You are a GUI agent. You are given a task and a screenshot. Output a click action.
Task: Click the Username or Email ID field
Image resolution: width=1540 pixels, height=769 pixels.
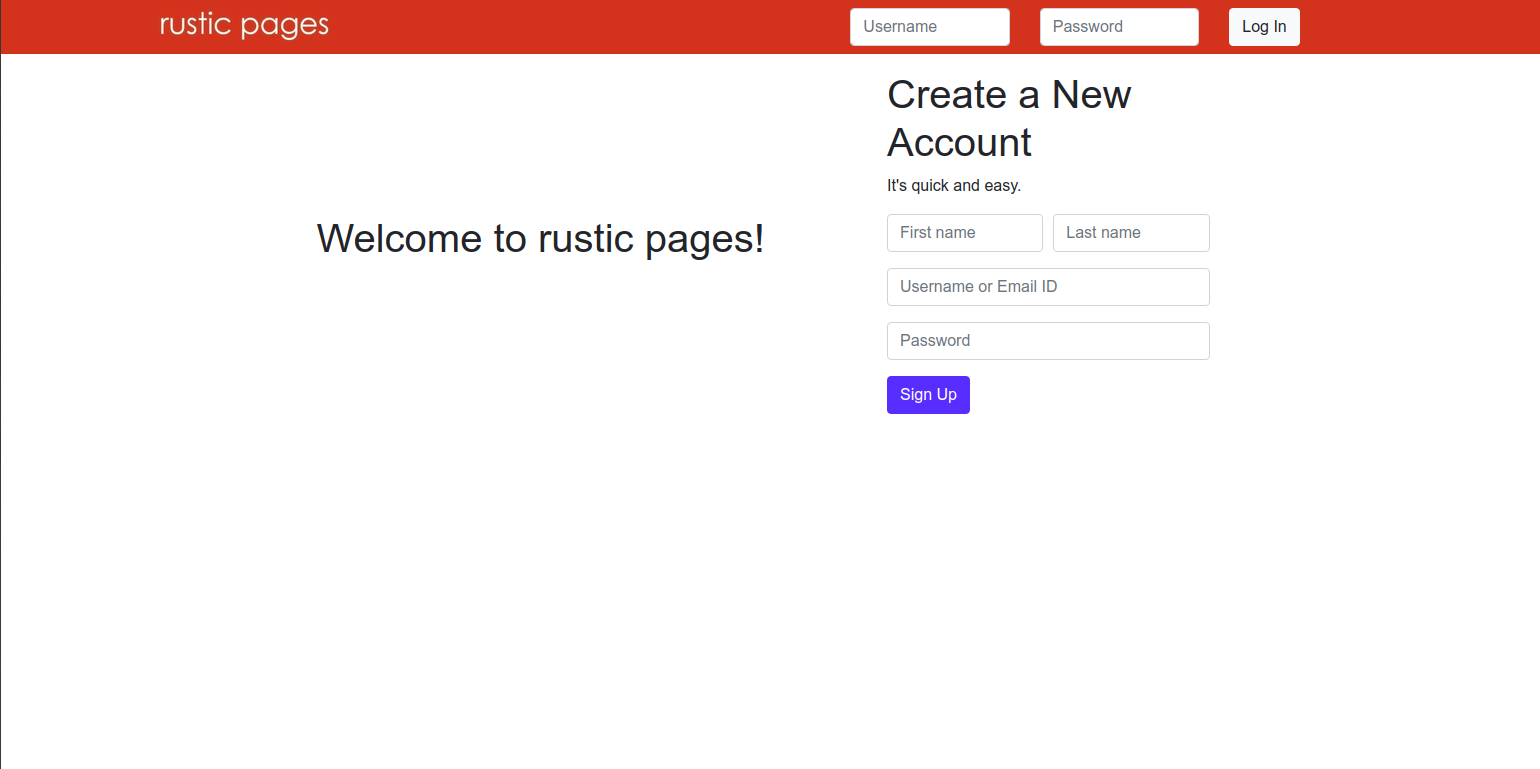[1047, 286]
